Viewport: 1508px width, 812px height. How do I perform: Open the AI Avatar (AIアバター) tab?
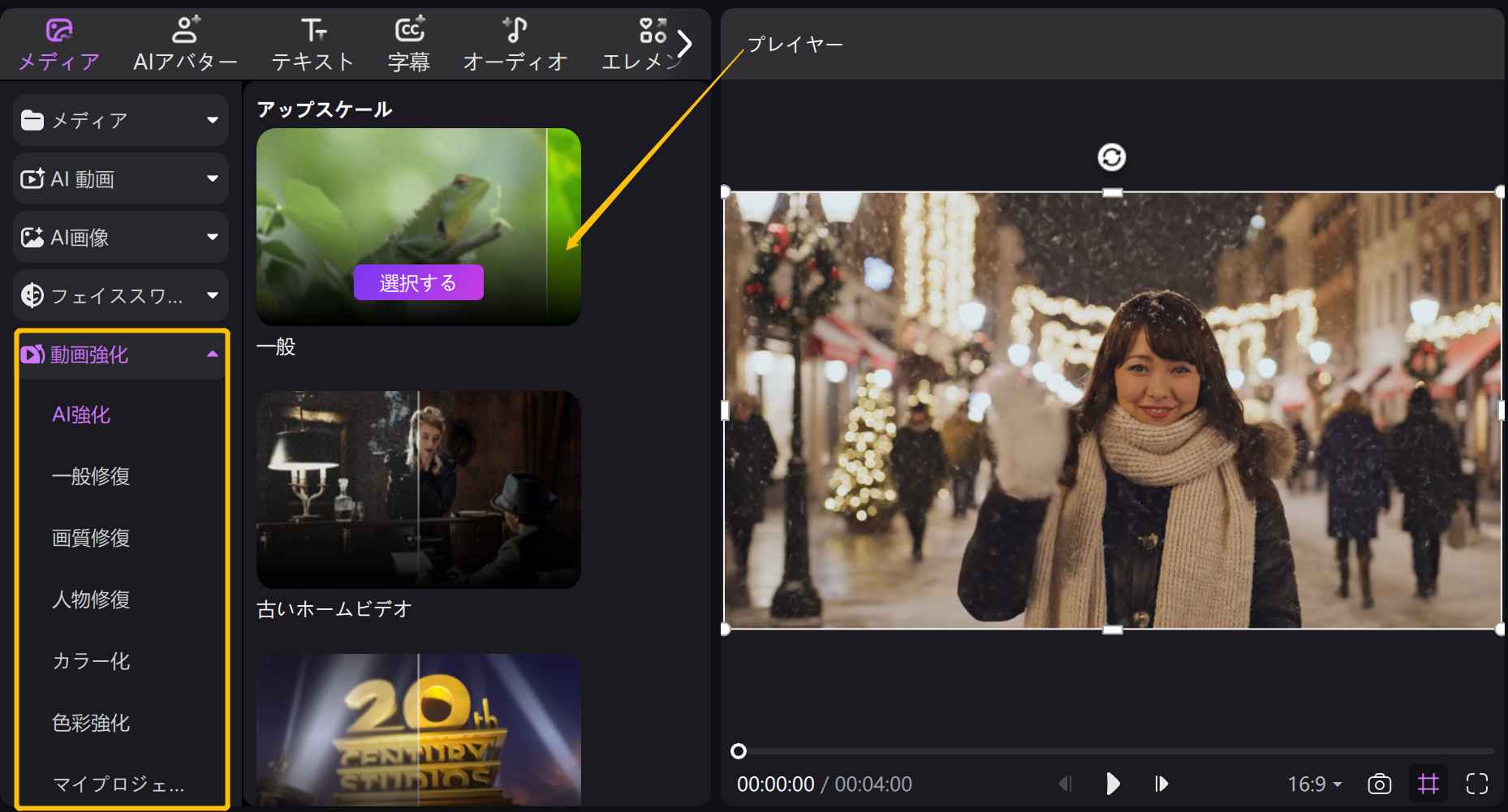point(185,44)
